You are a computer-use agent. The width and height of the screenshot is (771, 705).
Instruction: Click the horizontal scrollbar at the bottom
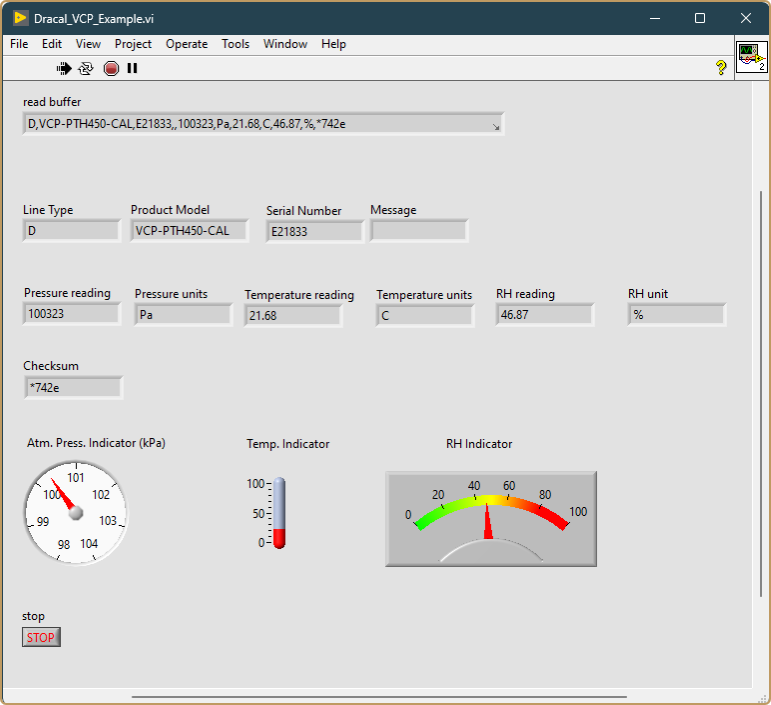pos(379,697)
